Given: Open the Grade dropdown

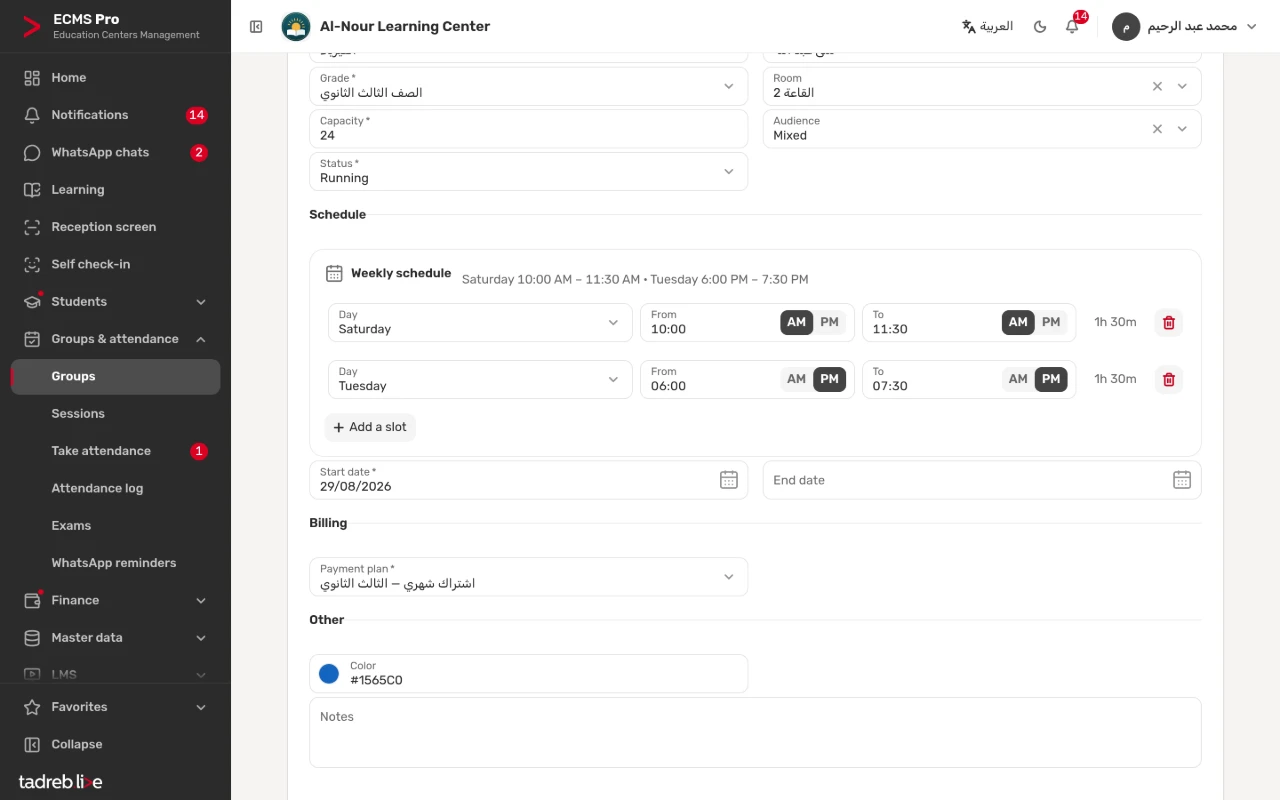Looking at the screenshot, I should click(x=529, y=86).
